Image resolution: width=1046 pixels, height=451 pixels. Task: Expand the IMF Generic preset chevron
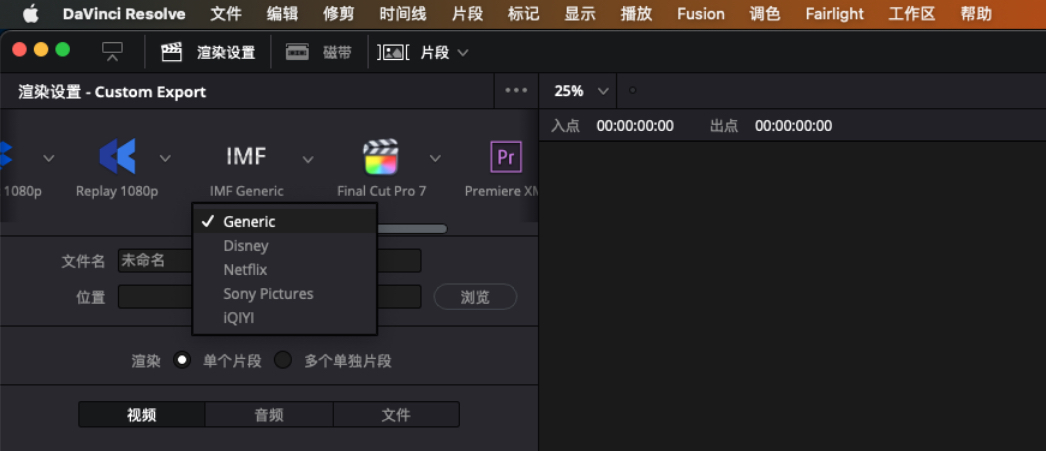point(308,159)
